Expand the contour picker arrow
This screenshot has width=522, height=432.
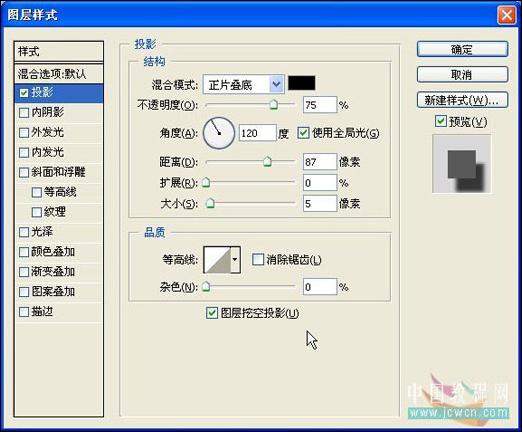[x=235, y=260]
